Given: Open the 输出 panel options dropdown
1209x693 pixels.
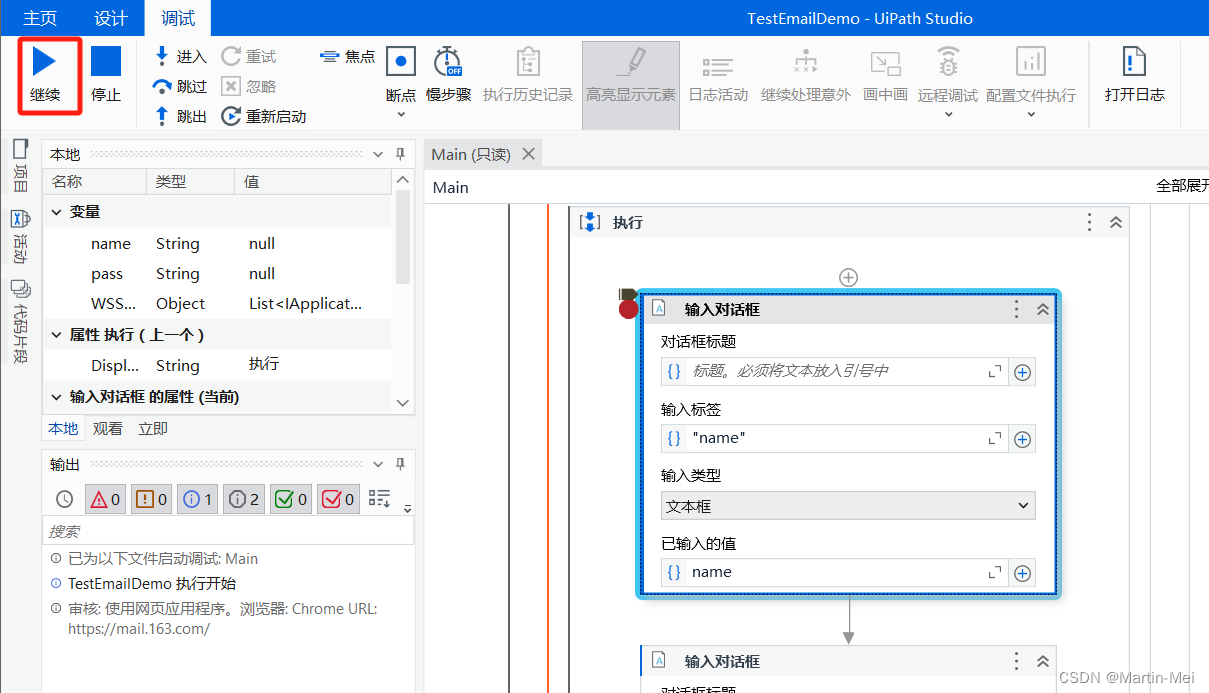Looking at the screenshot, I should (x=378, y=465).
